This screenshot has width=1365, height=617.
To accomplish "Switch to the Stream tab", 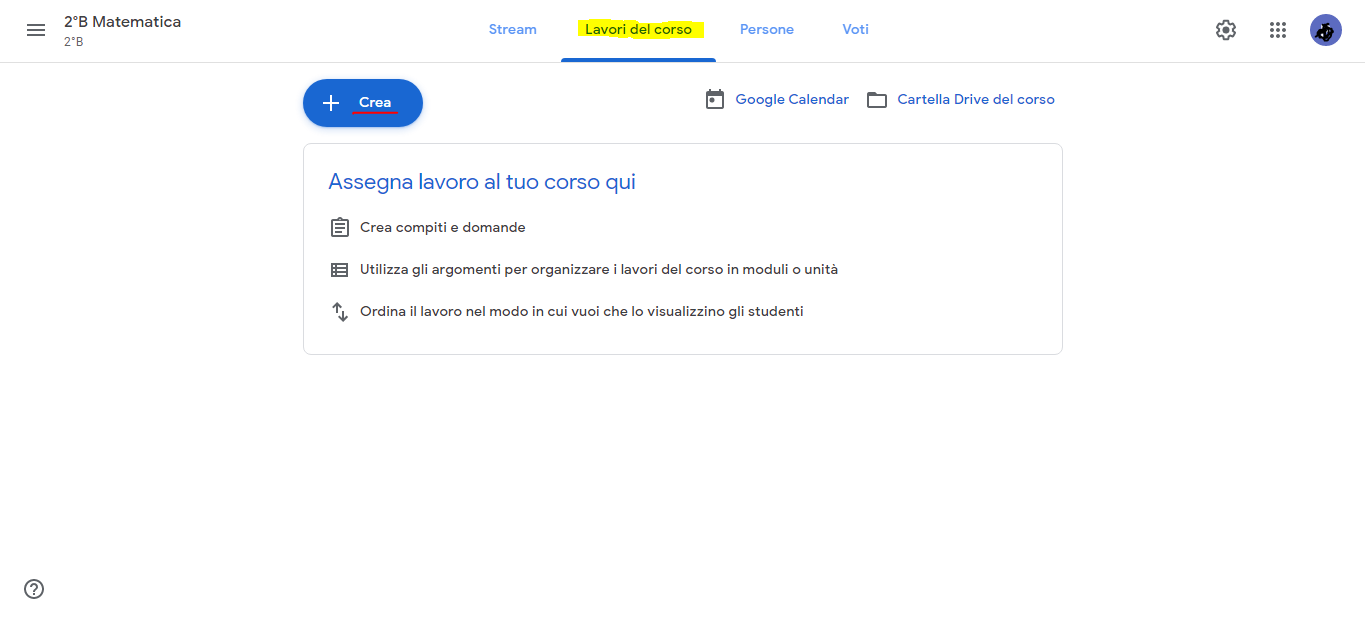I will pyautogui.click(x=512, y=30).
